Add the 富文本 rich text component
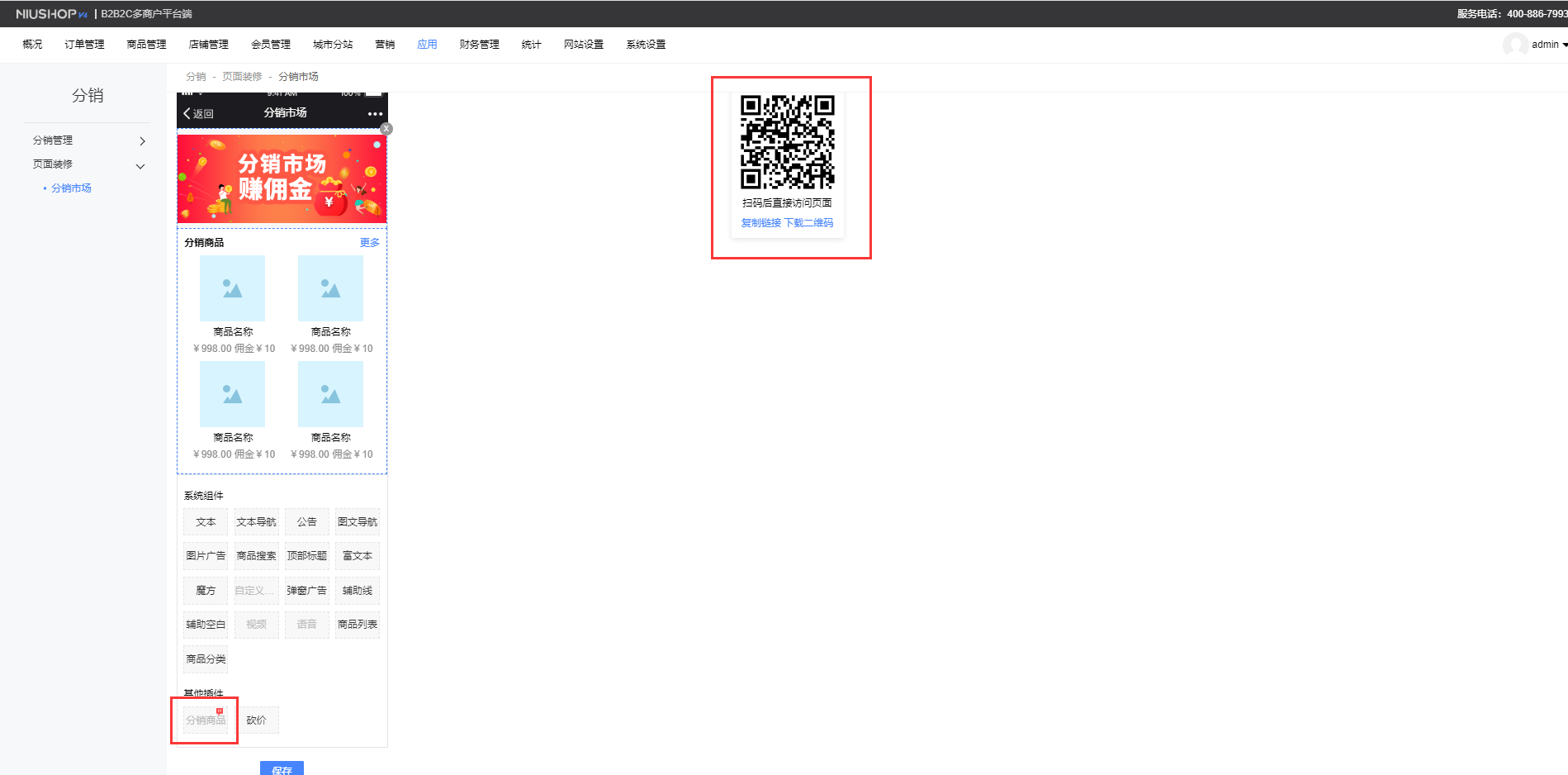 358,556
